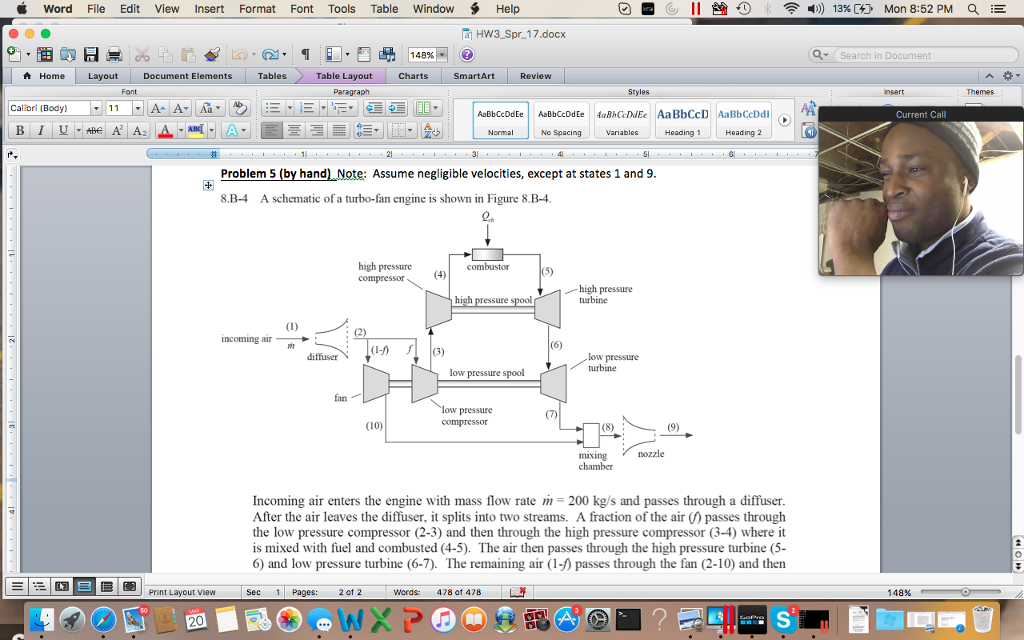
Task: Click the Sort A-Z icon
Action: click(431, 130)
